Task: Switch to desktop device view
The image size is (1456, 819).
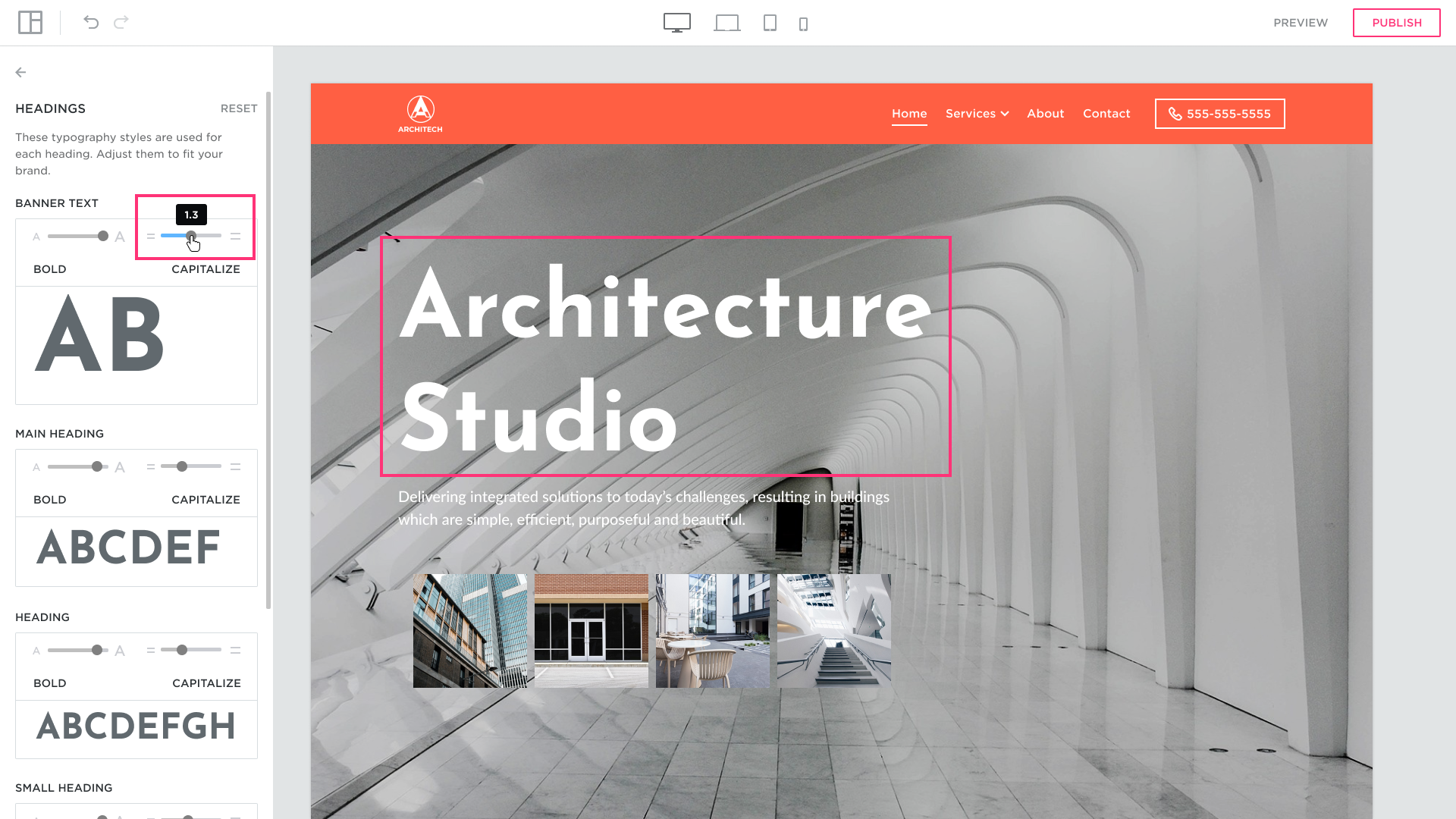Action: pyautogui.click(x=676, y=23)
